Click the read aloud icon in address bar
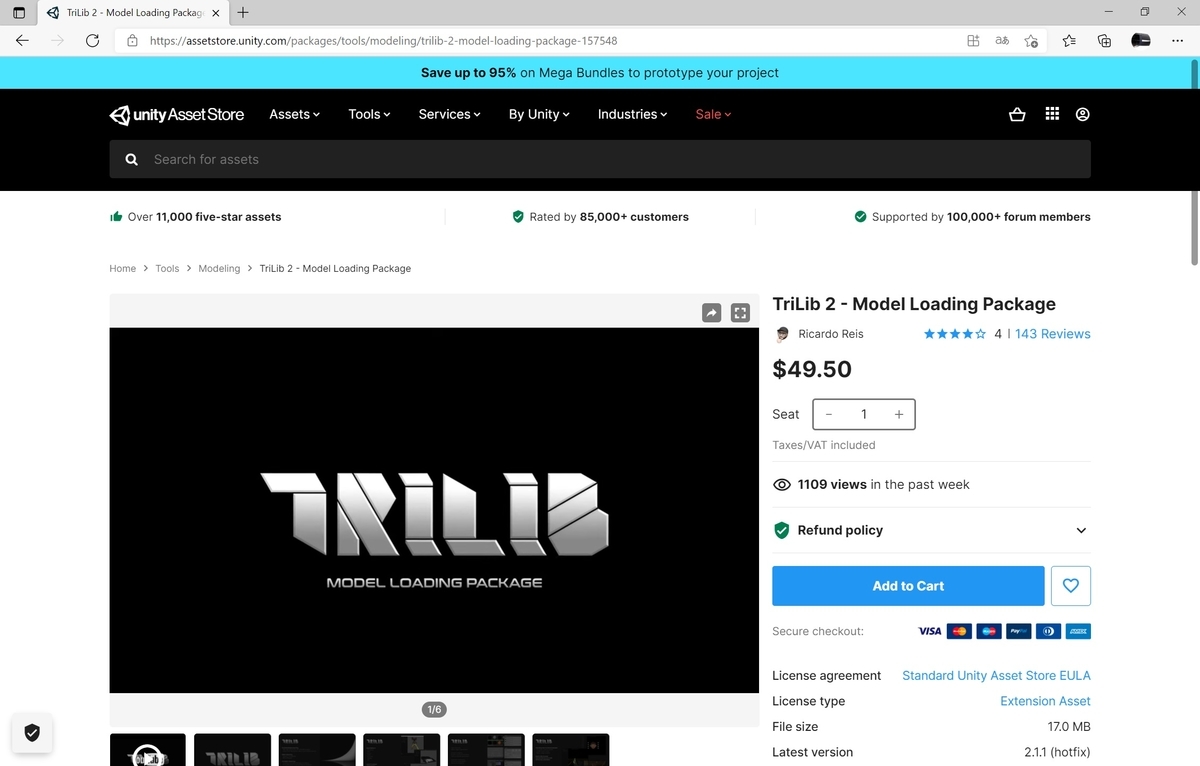The height and width of the screenshot is (766, 1200). (1001, 41)
